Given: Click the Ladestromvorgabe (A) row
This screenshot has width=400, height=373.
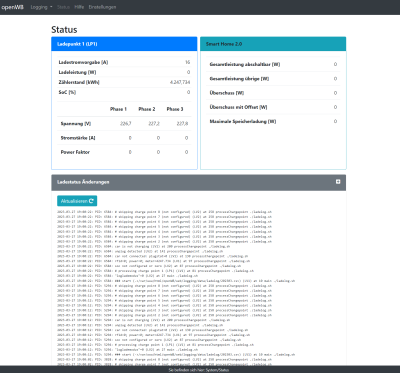Looking at the screenshot, I should tap(124, 62).
